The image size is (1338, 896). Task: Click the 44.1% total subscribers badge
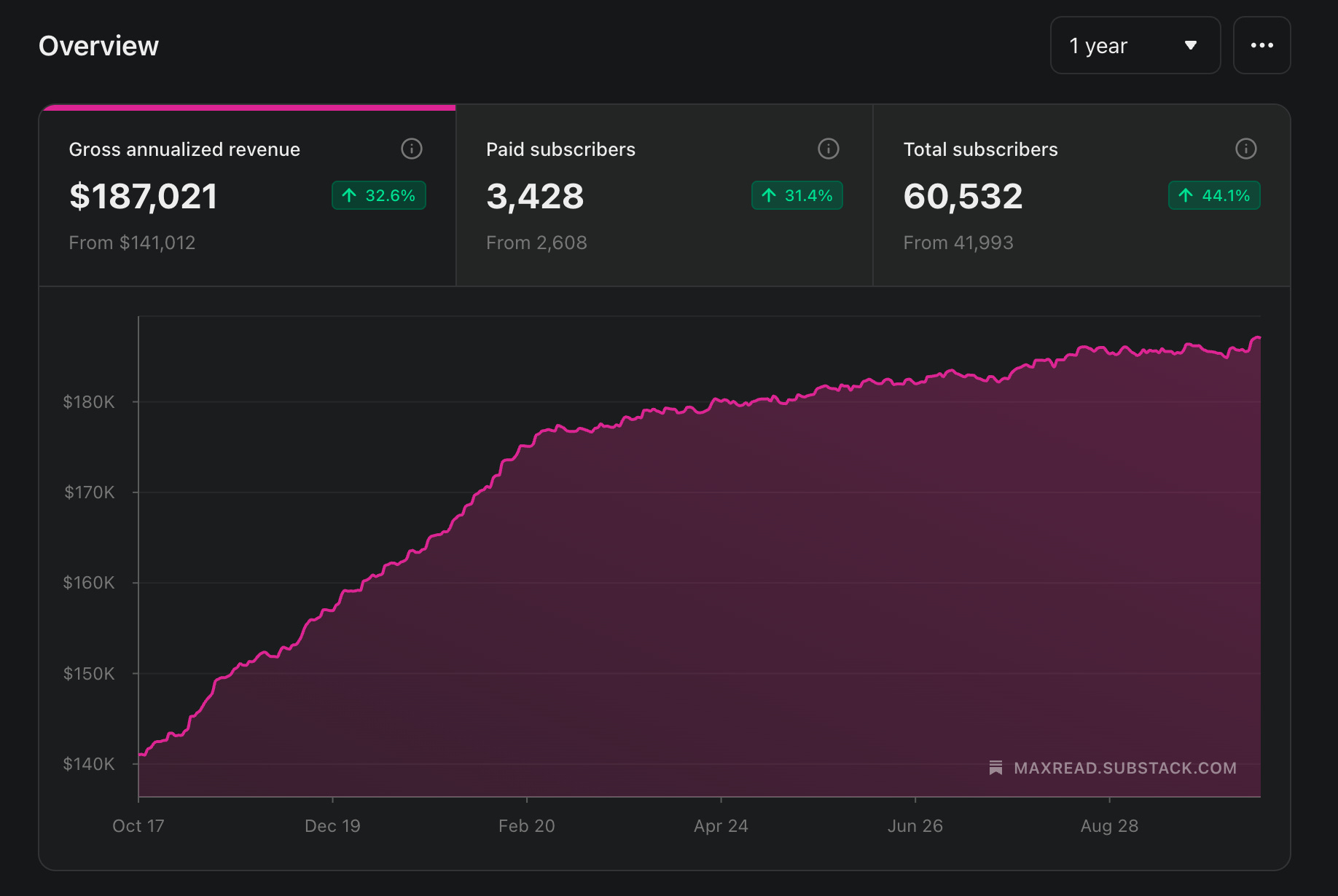point(1214,195)
